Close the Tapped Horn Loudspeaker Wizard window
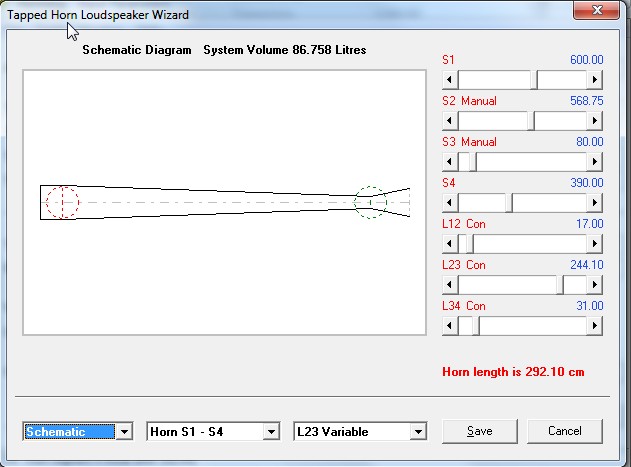 597,9
